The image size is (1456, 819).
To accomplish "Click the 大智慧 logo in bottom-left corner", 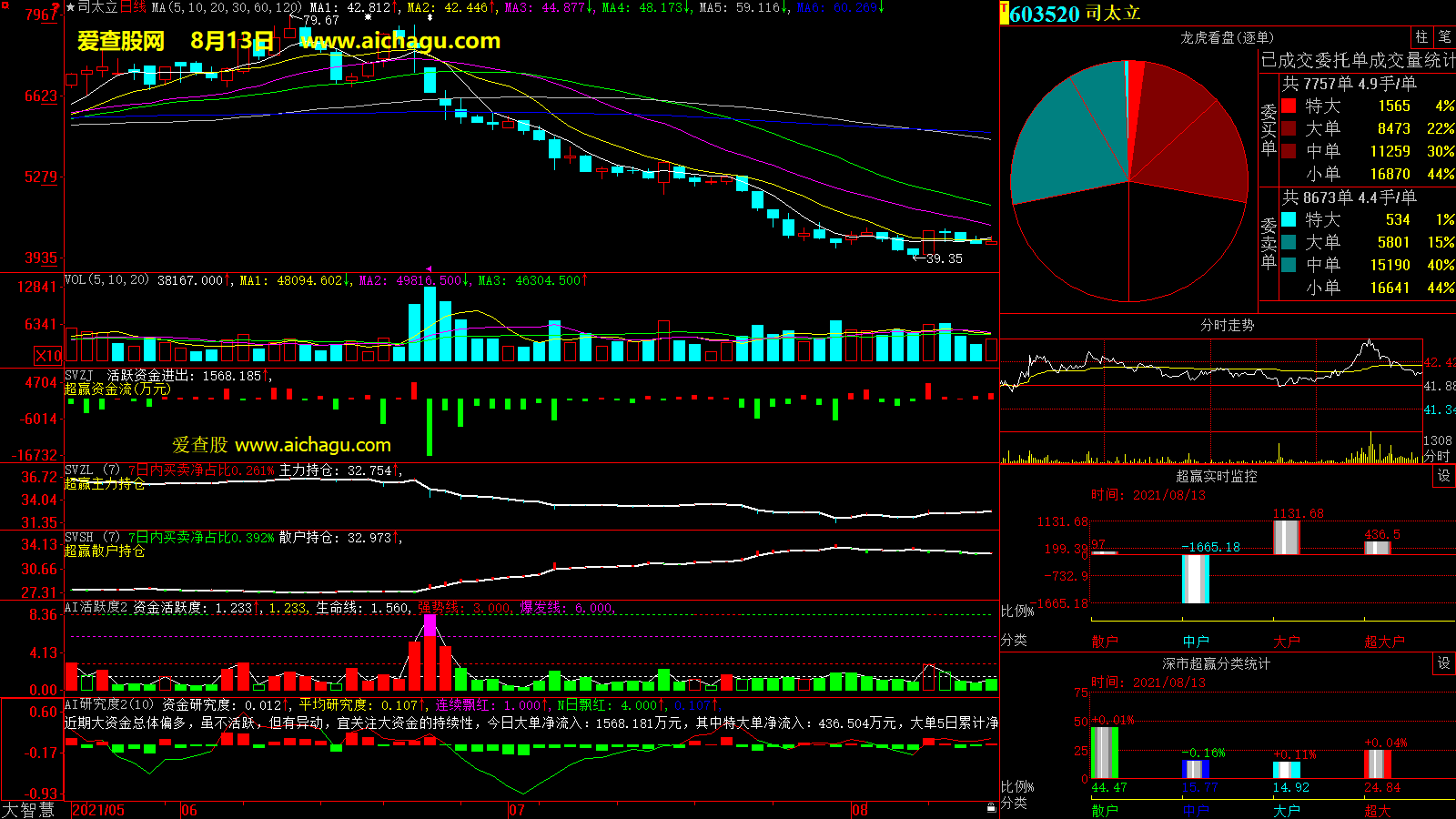I will [x=29, y=810].
